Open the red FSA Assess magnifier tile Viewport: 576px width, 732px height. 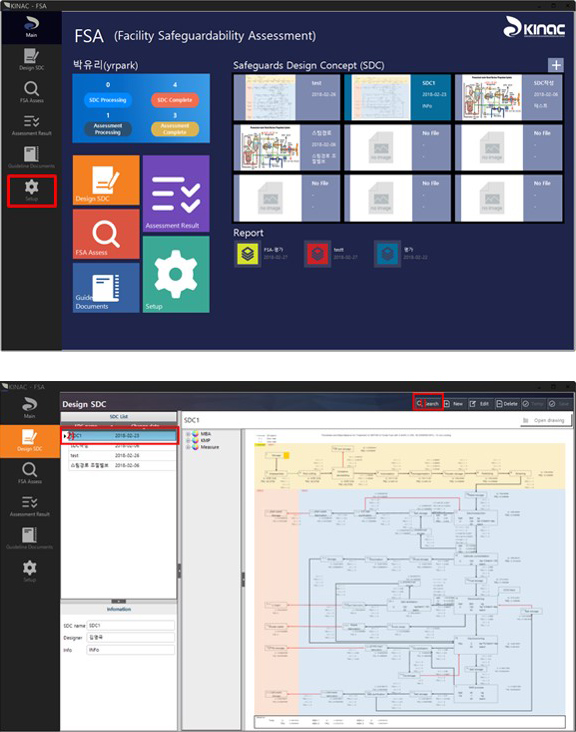coord(106,234)
